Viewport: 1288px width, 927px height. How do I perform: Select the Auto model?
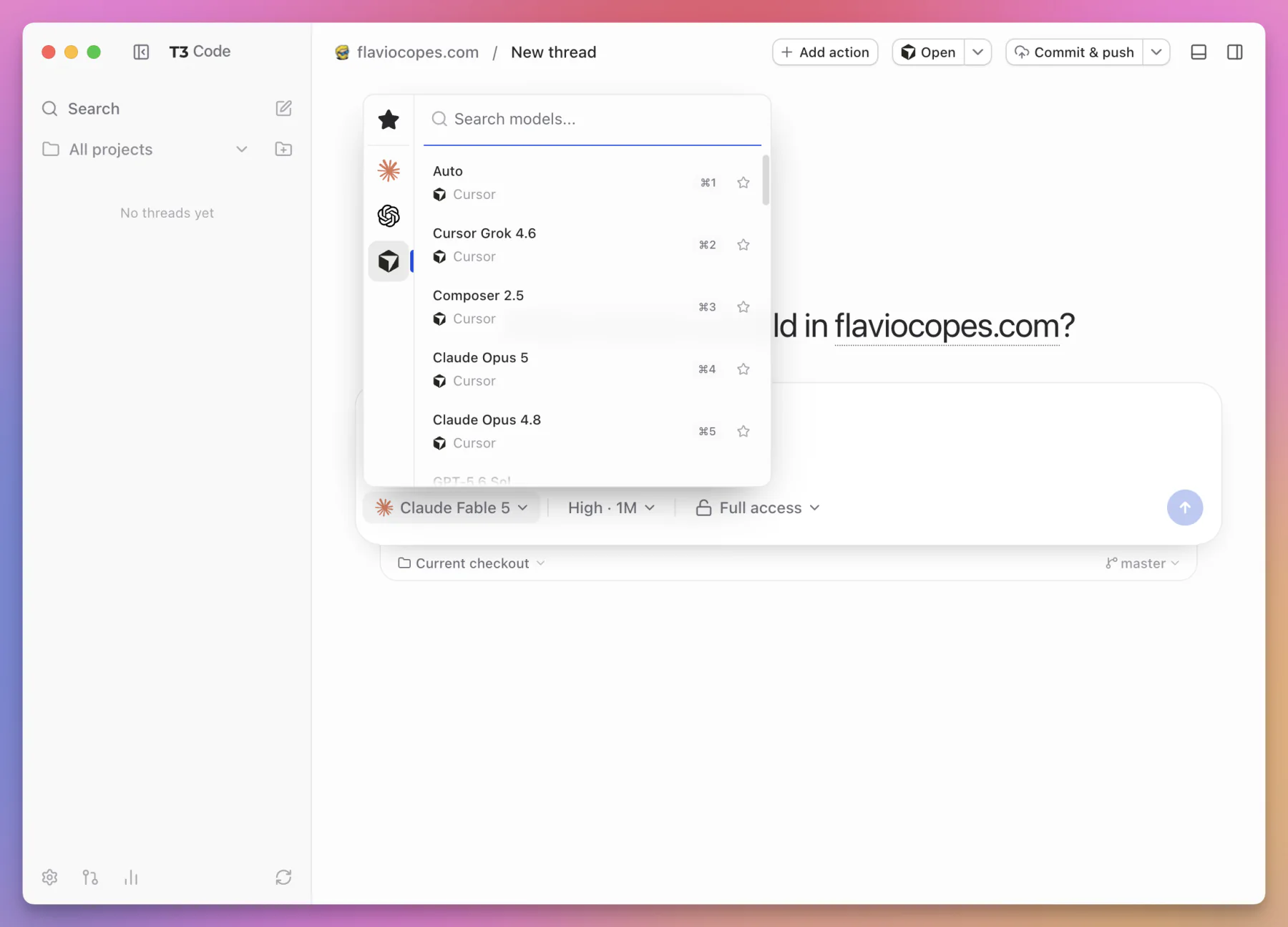click(591, 183)
